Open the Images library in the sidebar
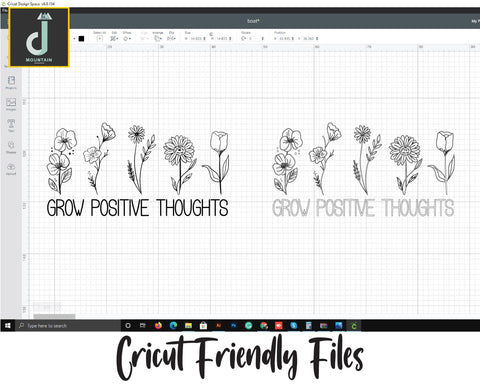The width and height of the screenshot is (480, 384). (11, 104)
